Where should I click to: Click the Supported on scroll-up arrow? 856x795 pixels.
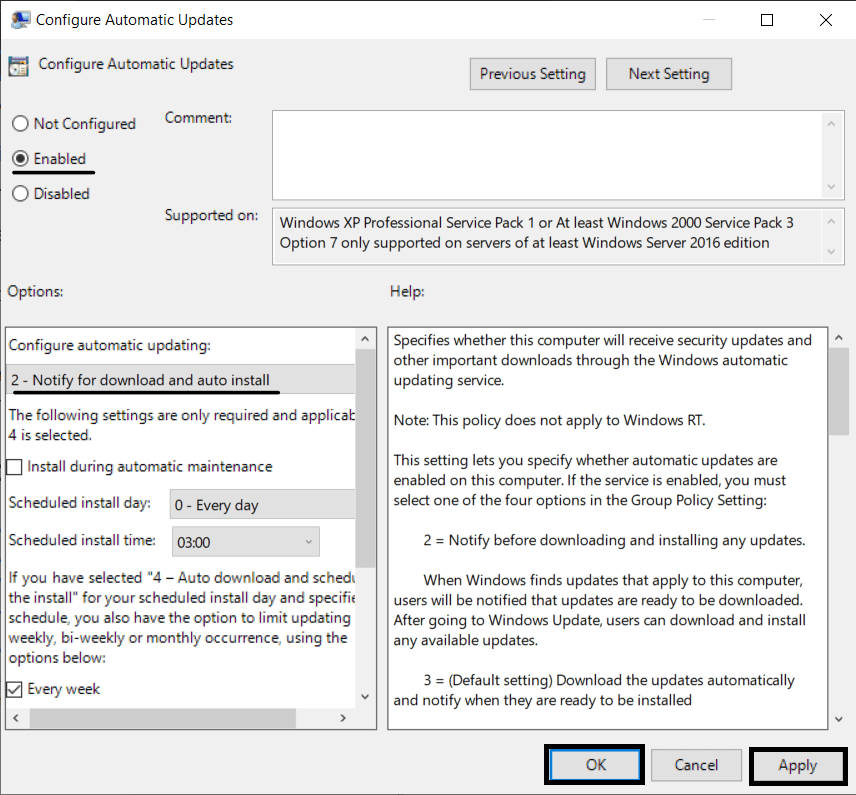click(x=831, y=222)
